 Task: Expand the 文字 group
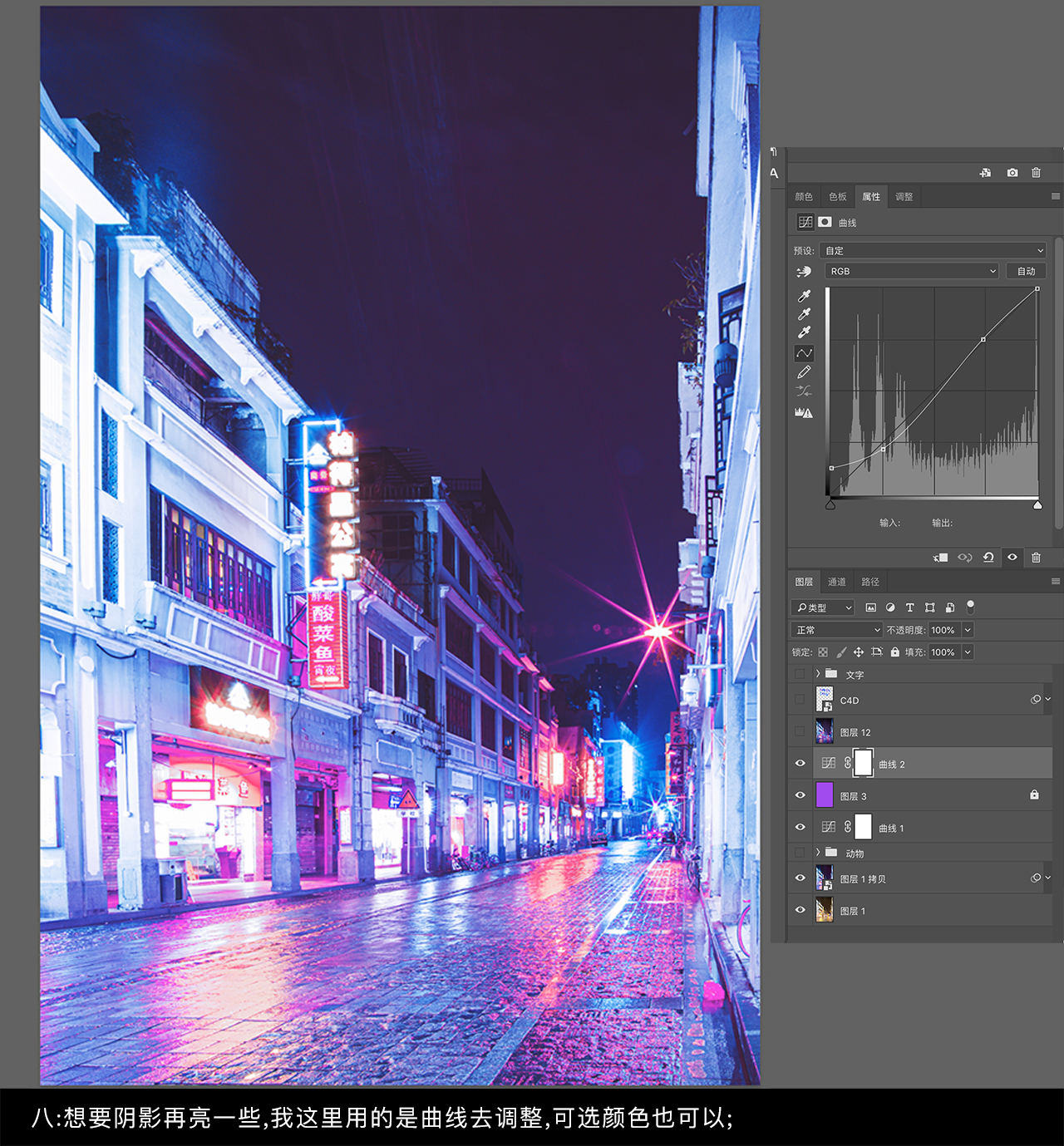818,674
